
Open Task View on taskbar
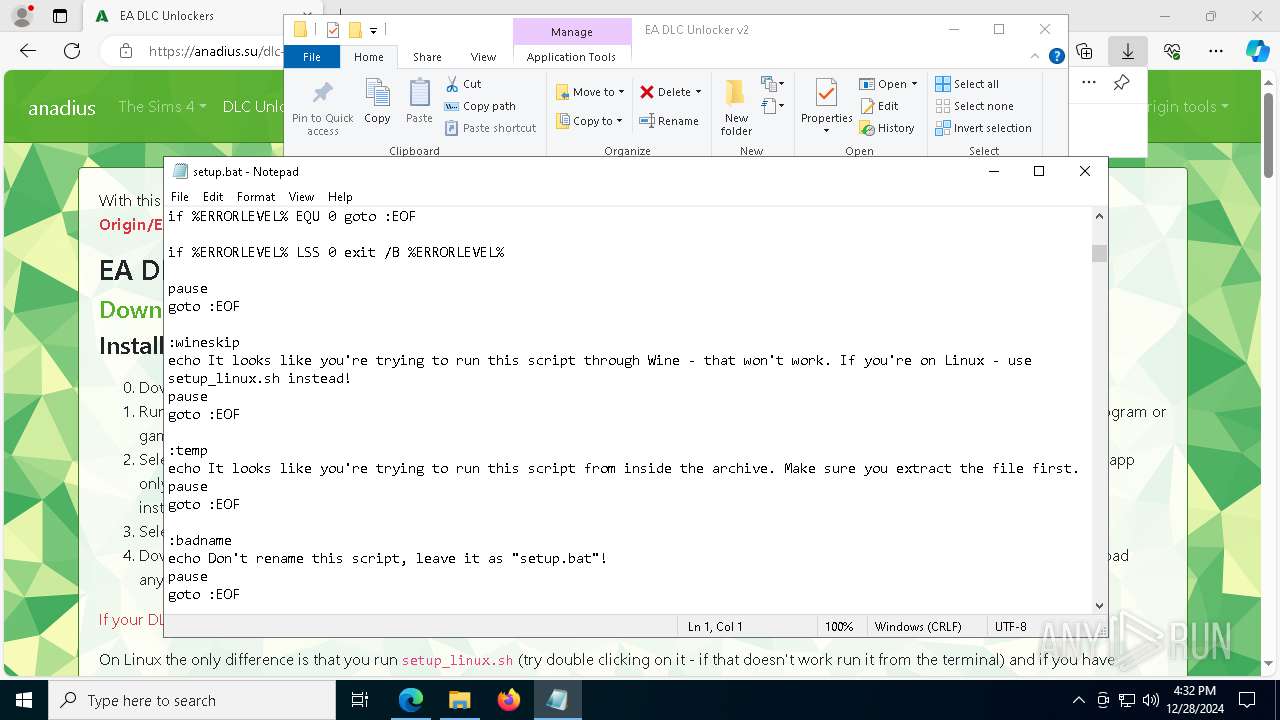361,700
